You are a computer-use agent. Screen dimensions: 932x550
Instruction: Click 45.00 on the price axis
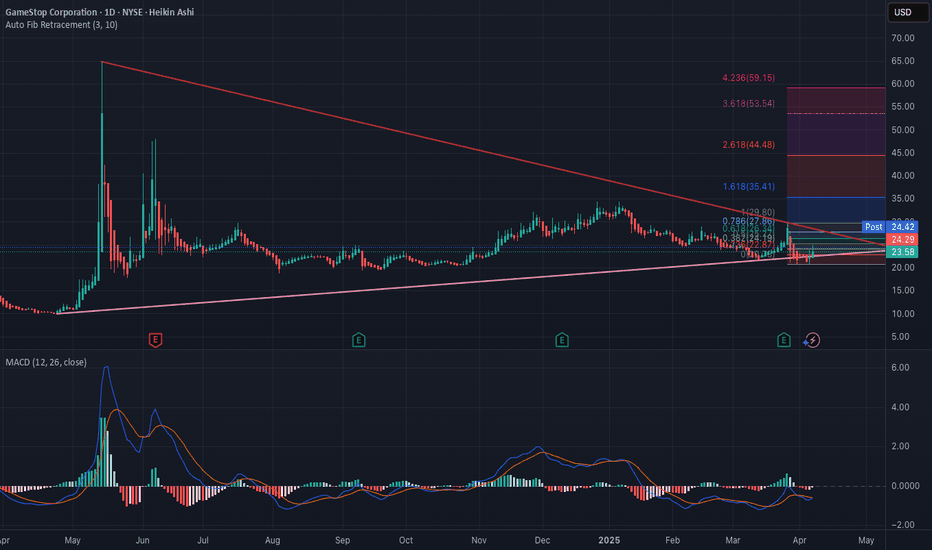pyautogui.click(x=902, y=153)
